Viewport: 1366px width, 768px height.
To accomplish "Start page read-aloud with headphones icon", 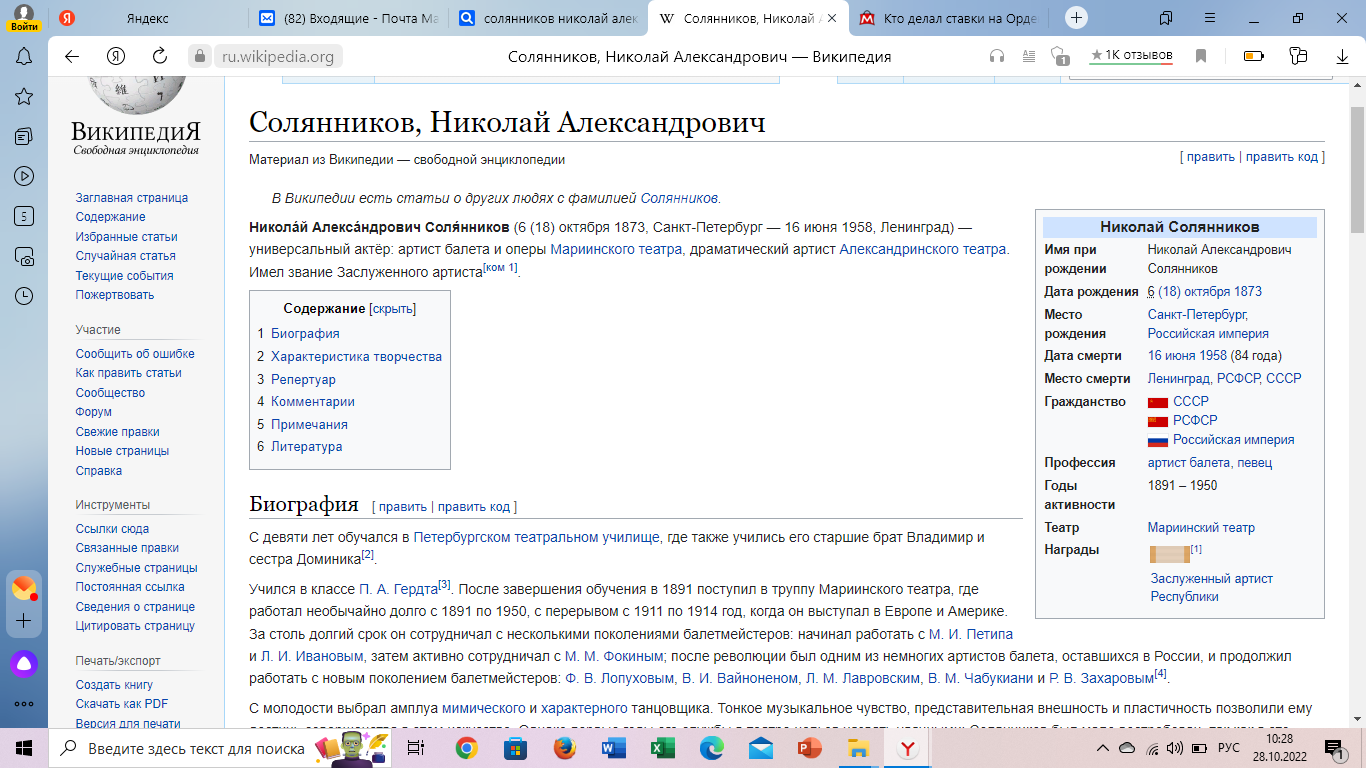I will coord(997,57).
